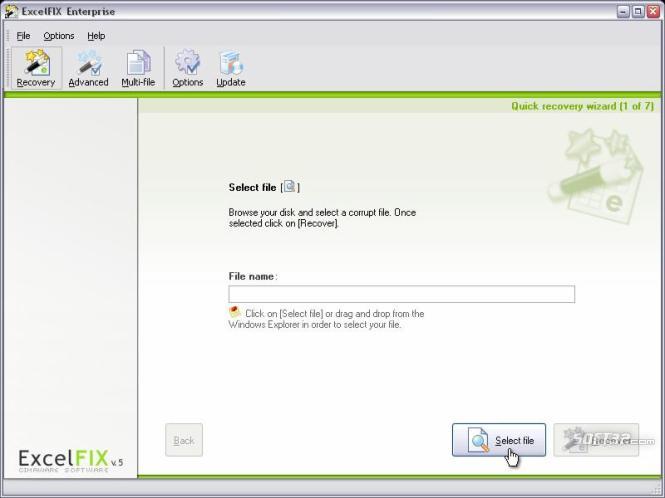
Task: Open the Recovery wizard toolbar icon
Action: pos(36,68)
